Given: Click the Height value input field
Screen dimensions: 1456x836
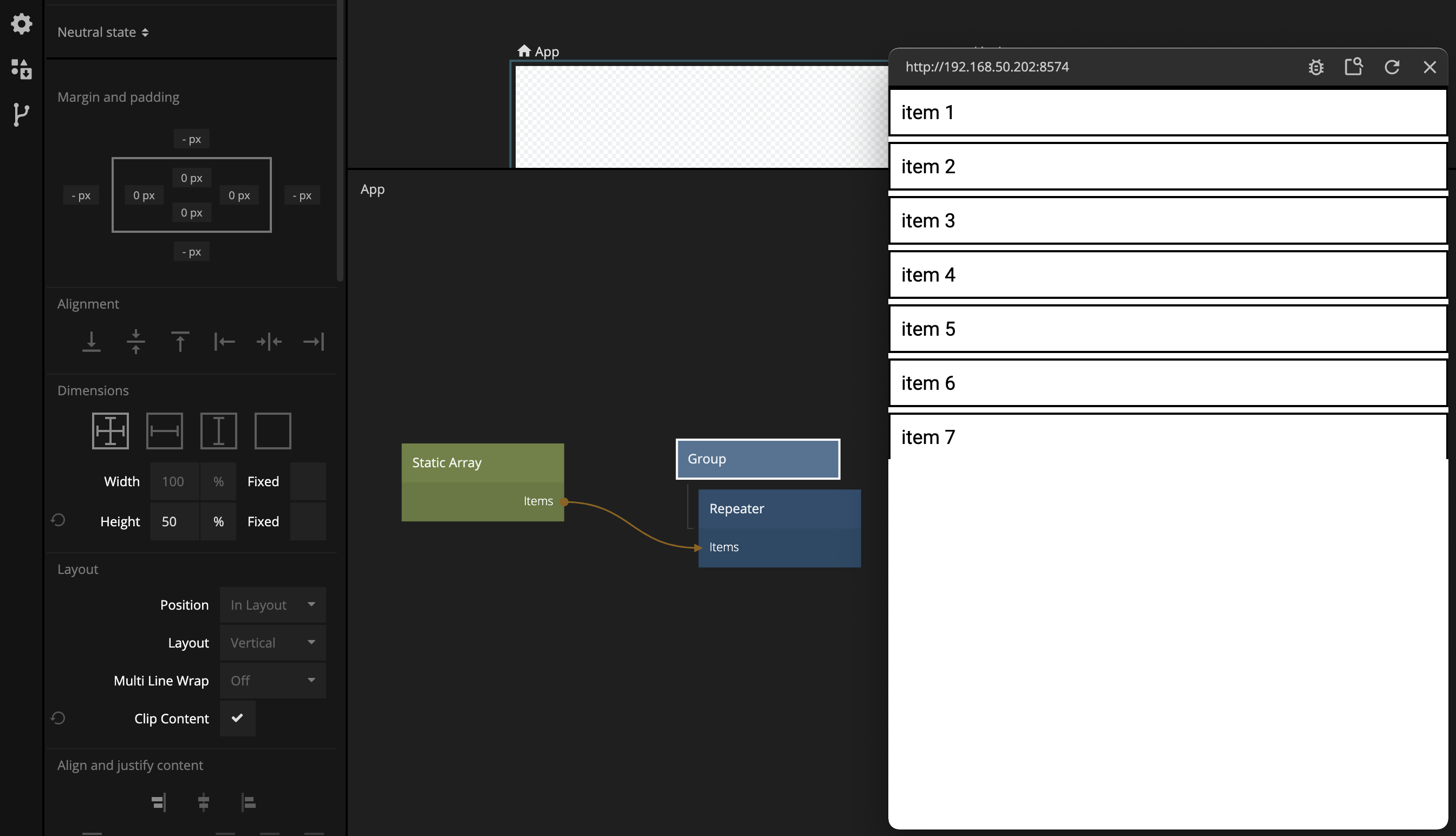Looking at the screenshot, I should 174,521.
